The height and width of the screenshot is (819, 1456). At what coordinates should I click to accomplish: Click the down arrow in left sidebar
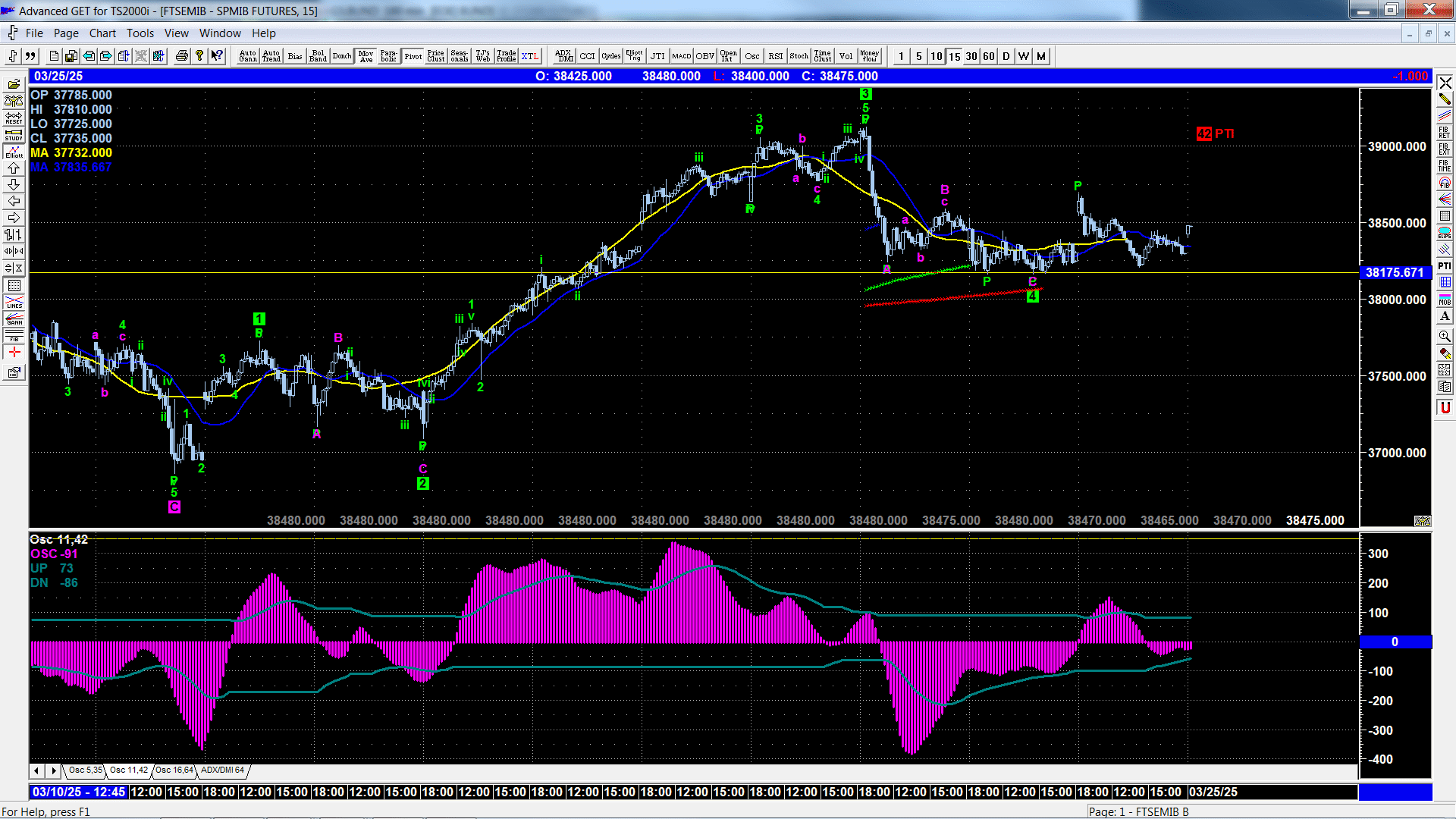(x=14, y=185)
